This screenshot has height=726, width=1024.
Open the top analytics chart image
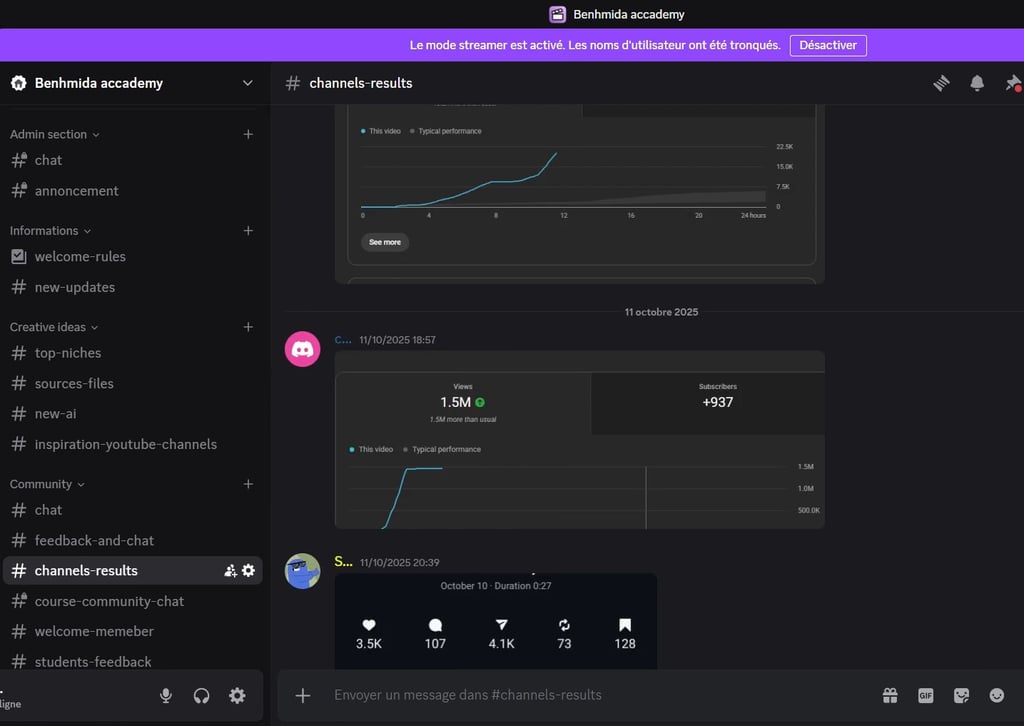click(x=579, y=194)
